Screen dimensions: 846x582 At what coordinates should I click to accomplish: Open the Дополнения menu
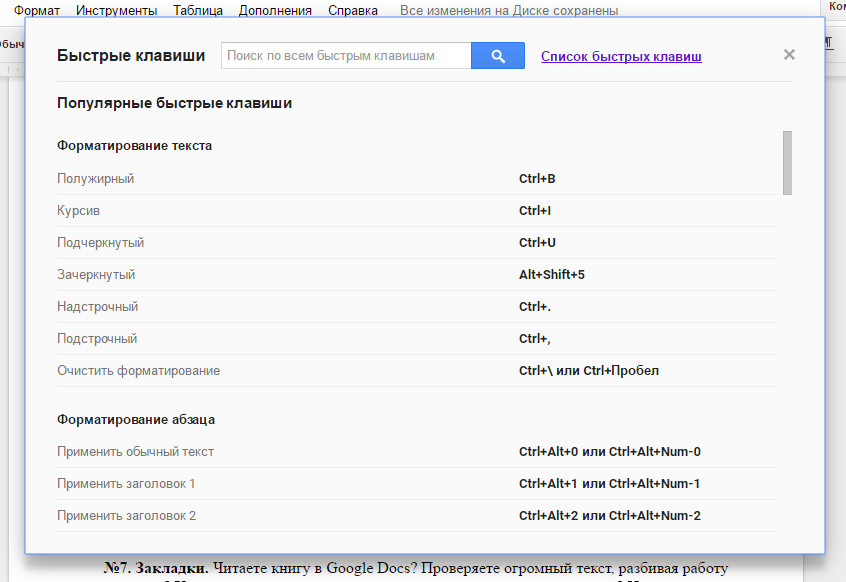click(275, 10)
